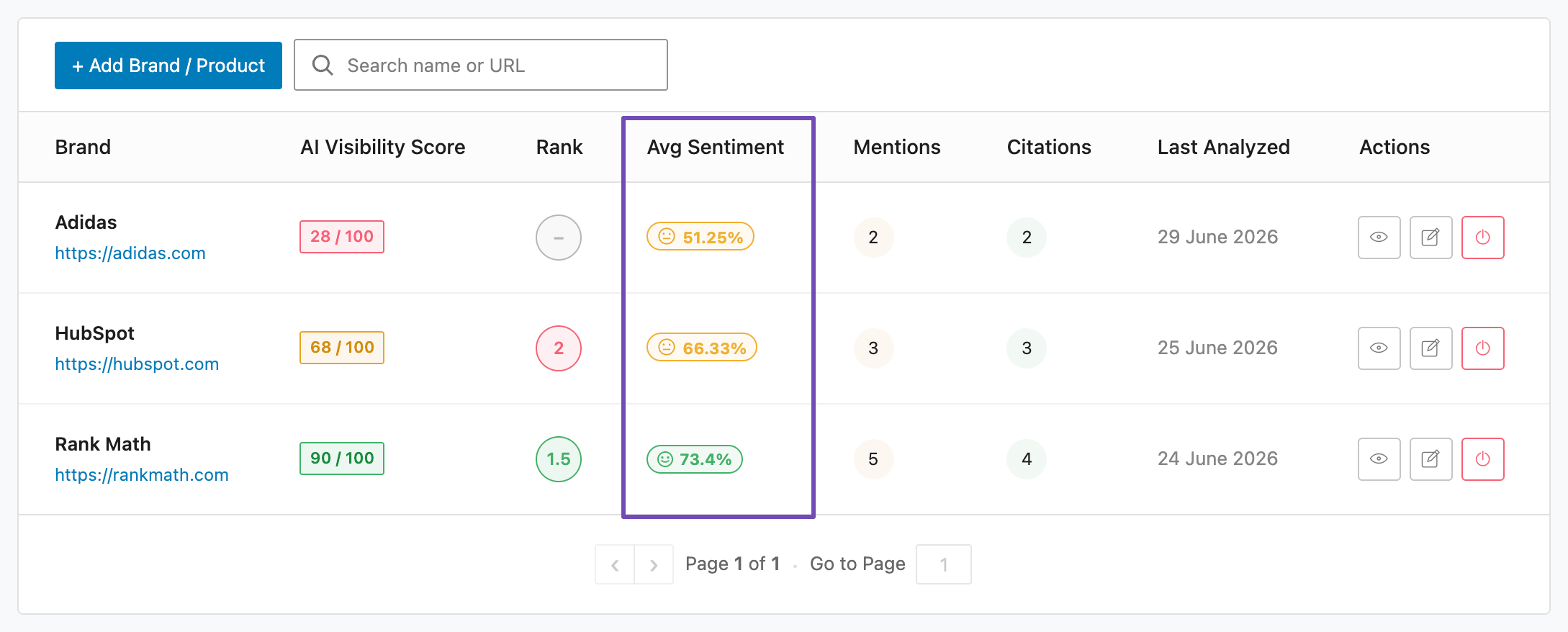
Task: Click the Rank Math brand name
Action: pos(103,444)
